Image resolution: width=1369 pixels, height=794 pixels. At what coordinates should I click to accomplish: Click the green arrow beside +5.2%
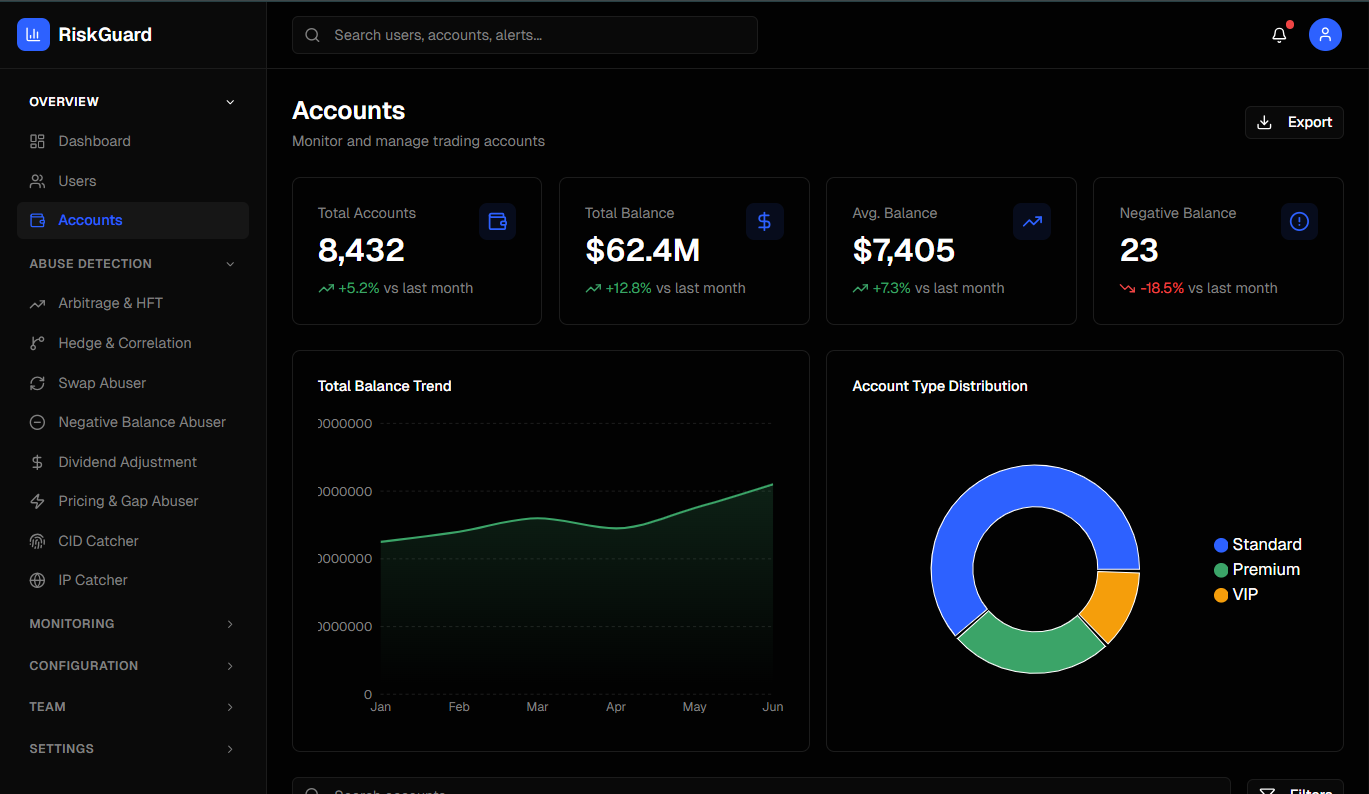(326, 288)
